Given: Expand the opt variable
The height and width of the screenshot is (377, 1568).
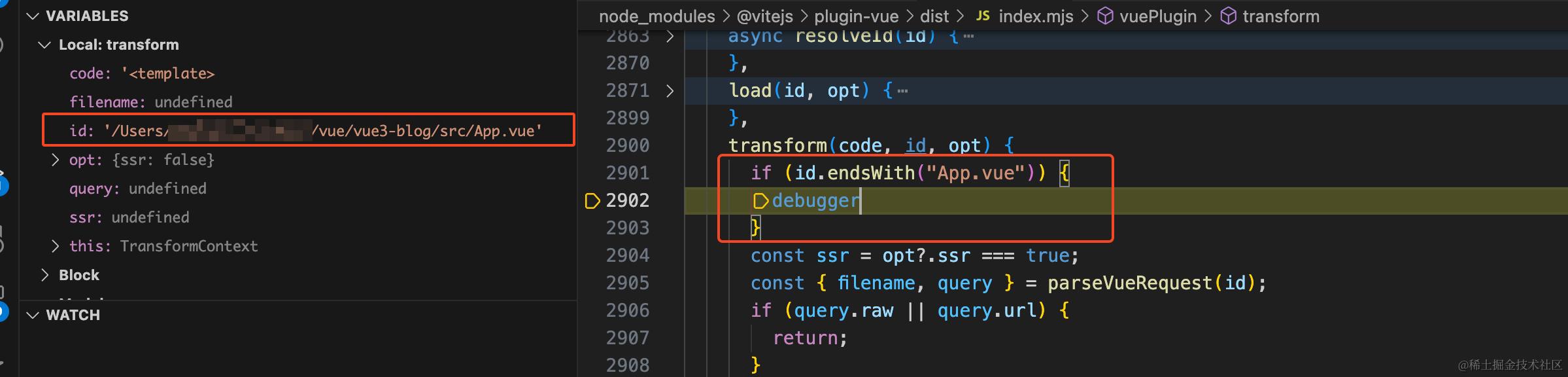Looking at the screenshot, I should (56, 160).
